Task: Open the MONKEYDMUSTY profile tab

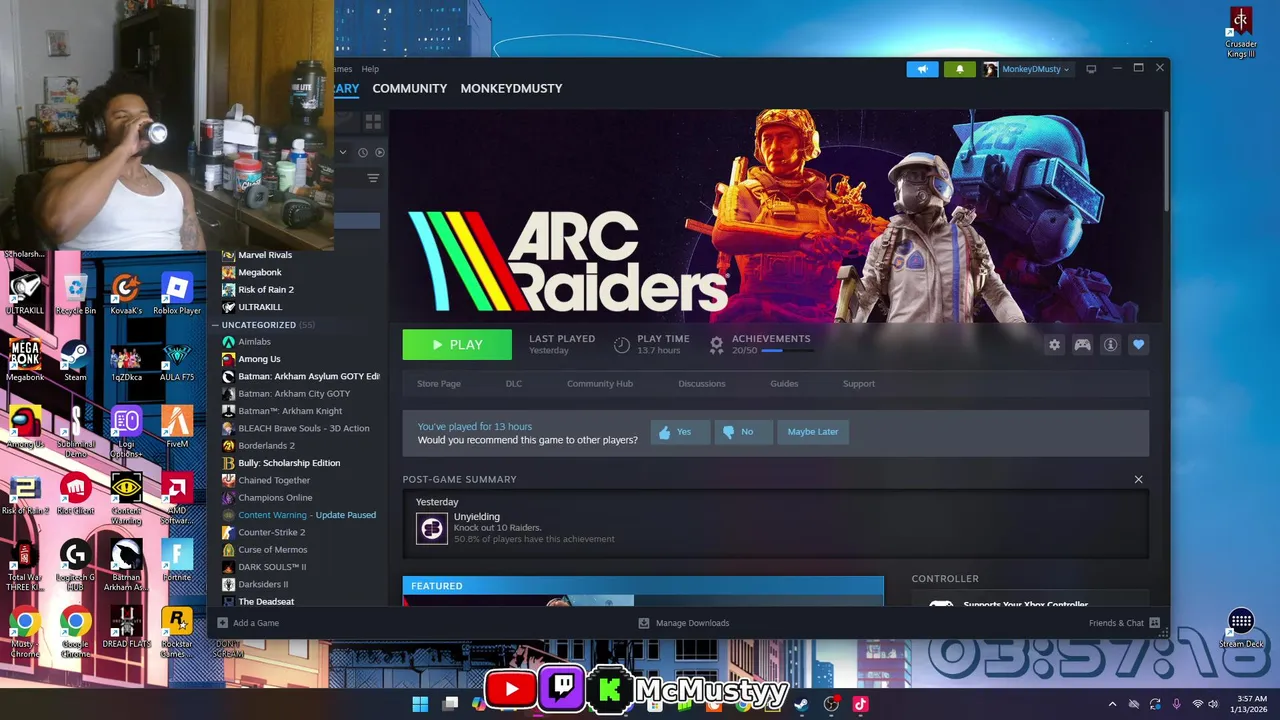Action: 511,88
